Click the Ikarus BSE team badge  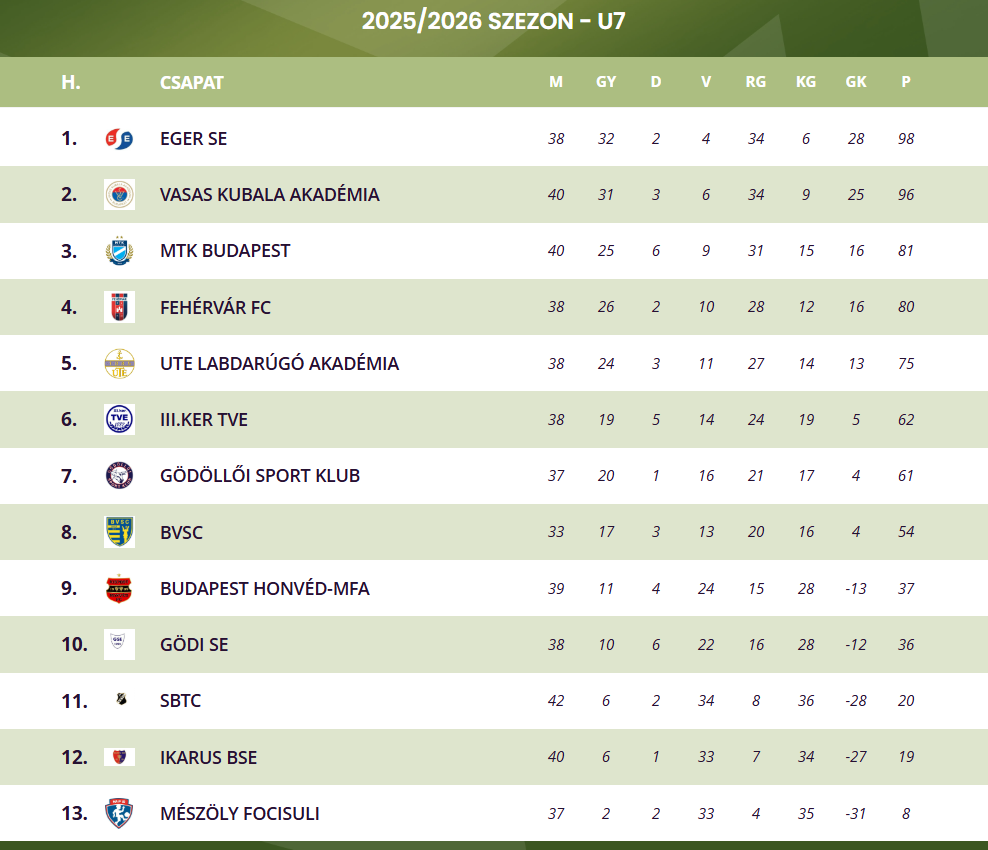click(x=119, y=757)
